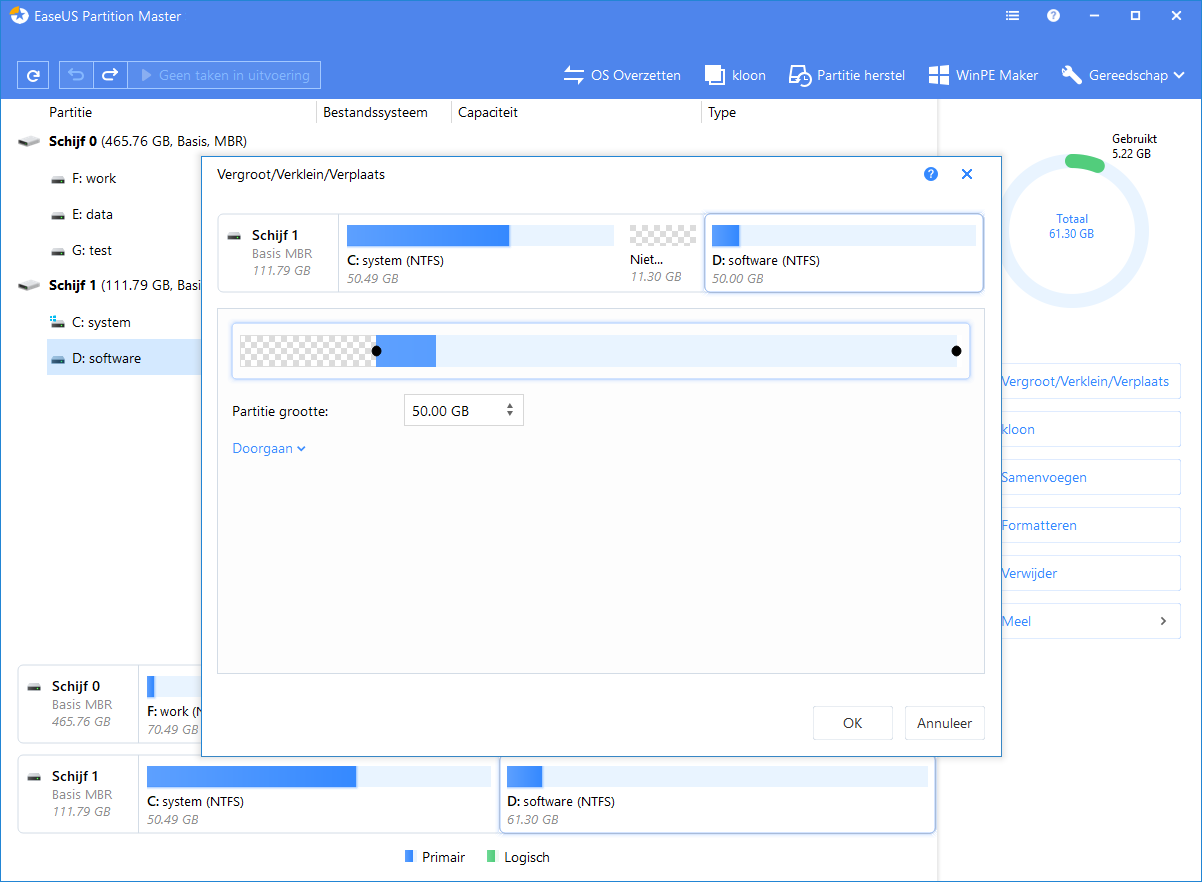Image resolution: width=1202 pixels, height=882 pixels.
Task: Expand the Gereedschap dropdown
Action: [1123, 75]
